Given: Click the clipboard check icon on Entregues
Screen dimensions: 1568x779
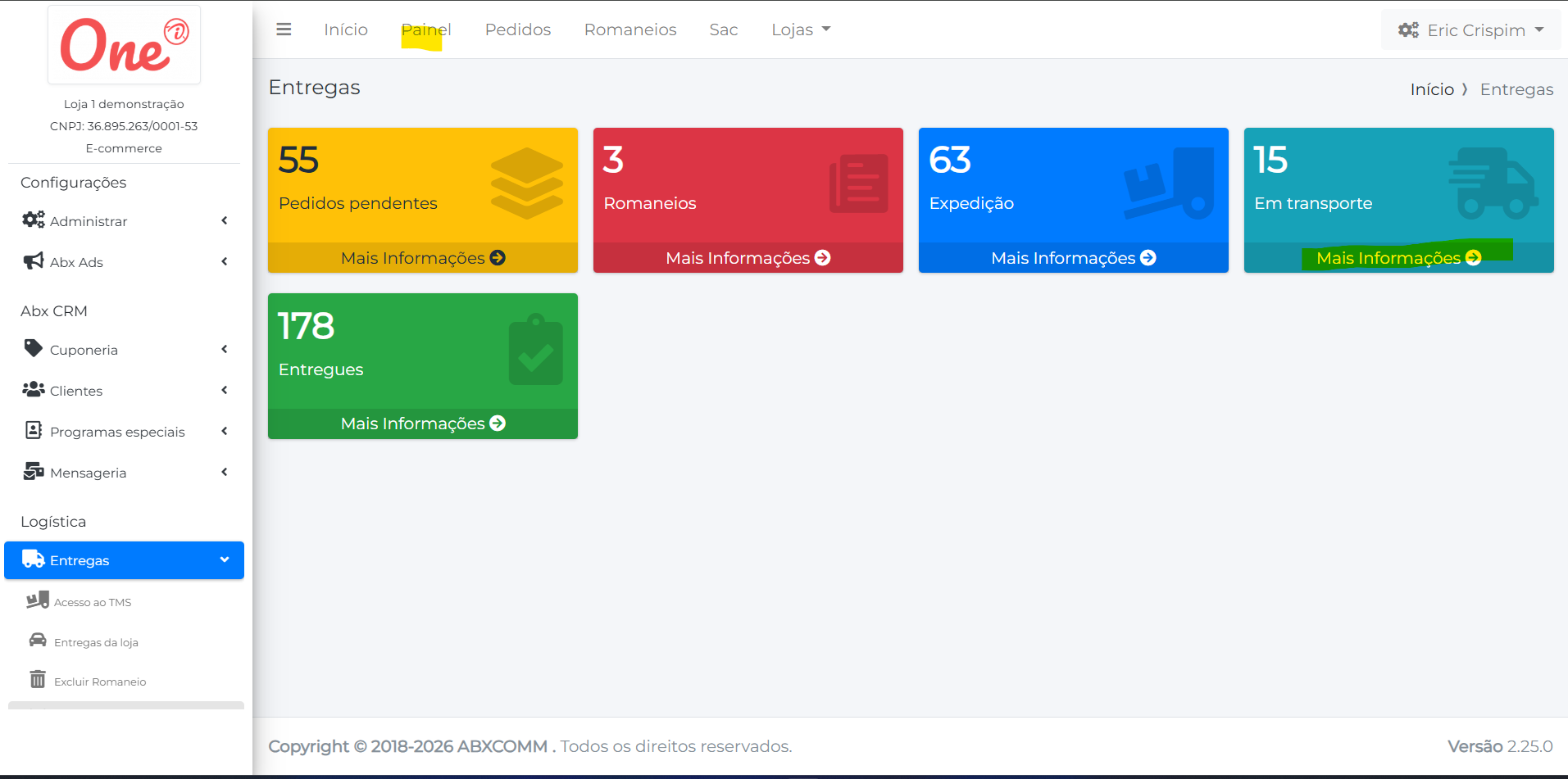Looking at the screenshot, I should (x=535, y=350).
